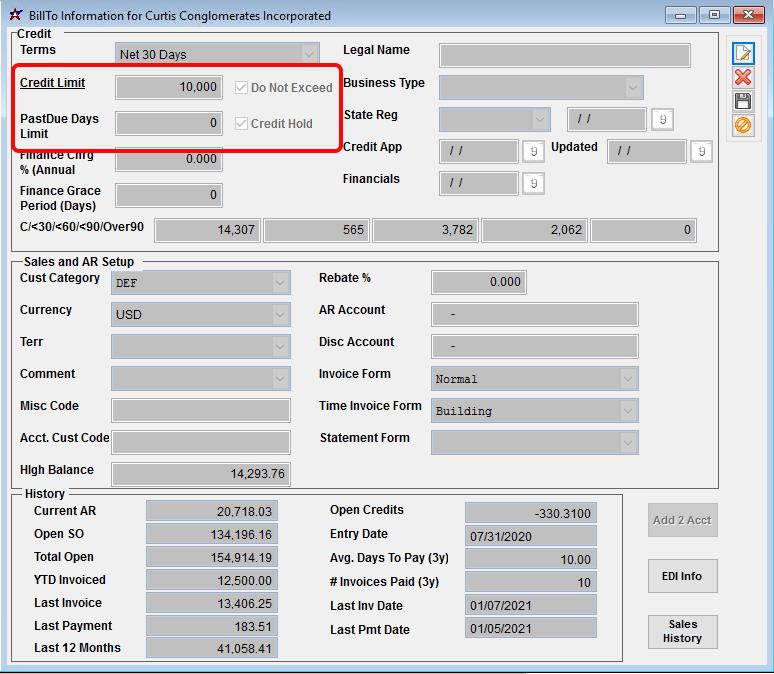Open the Updated date calendar picker
774x674 pixels.
point(702,152)
